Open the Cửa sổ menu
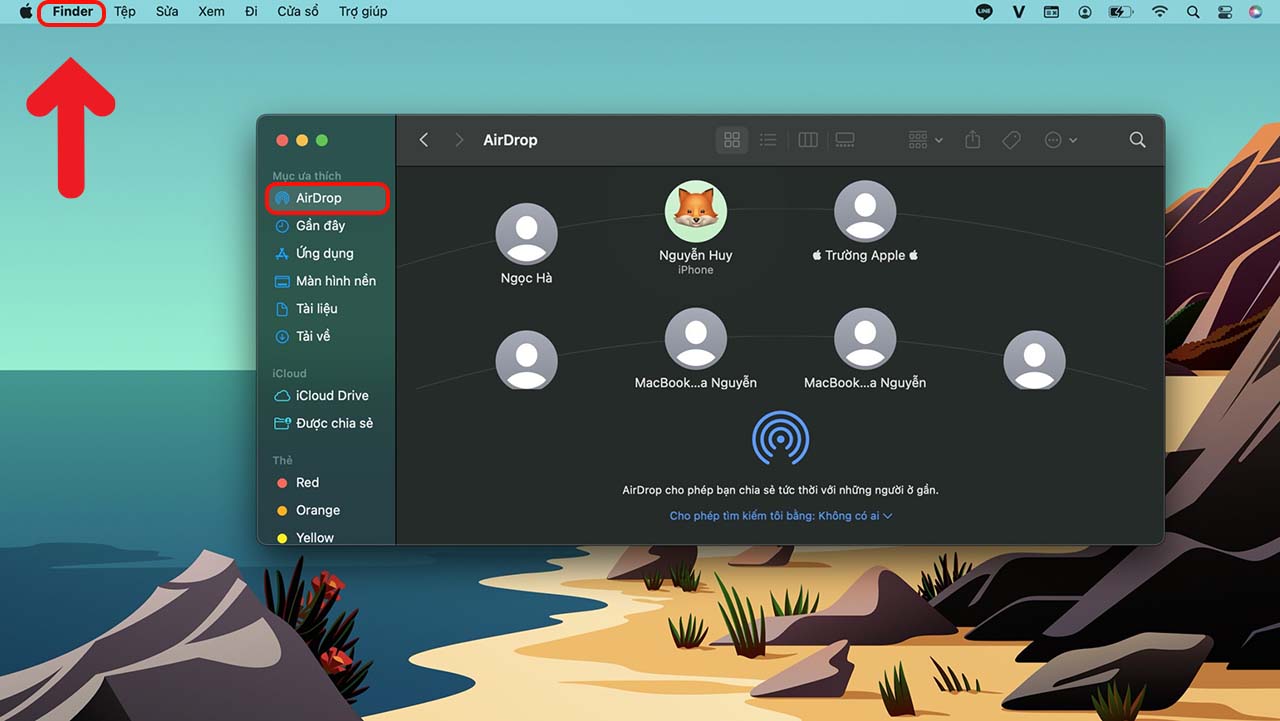The image size is (1280, 721). pyautogui.click(x=298, y=12)
